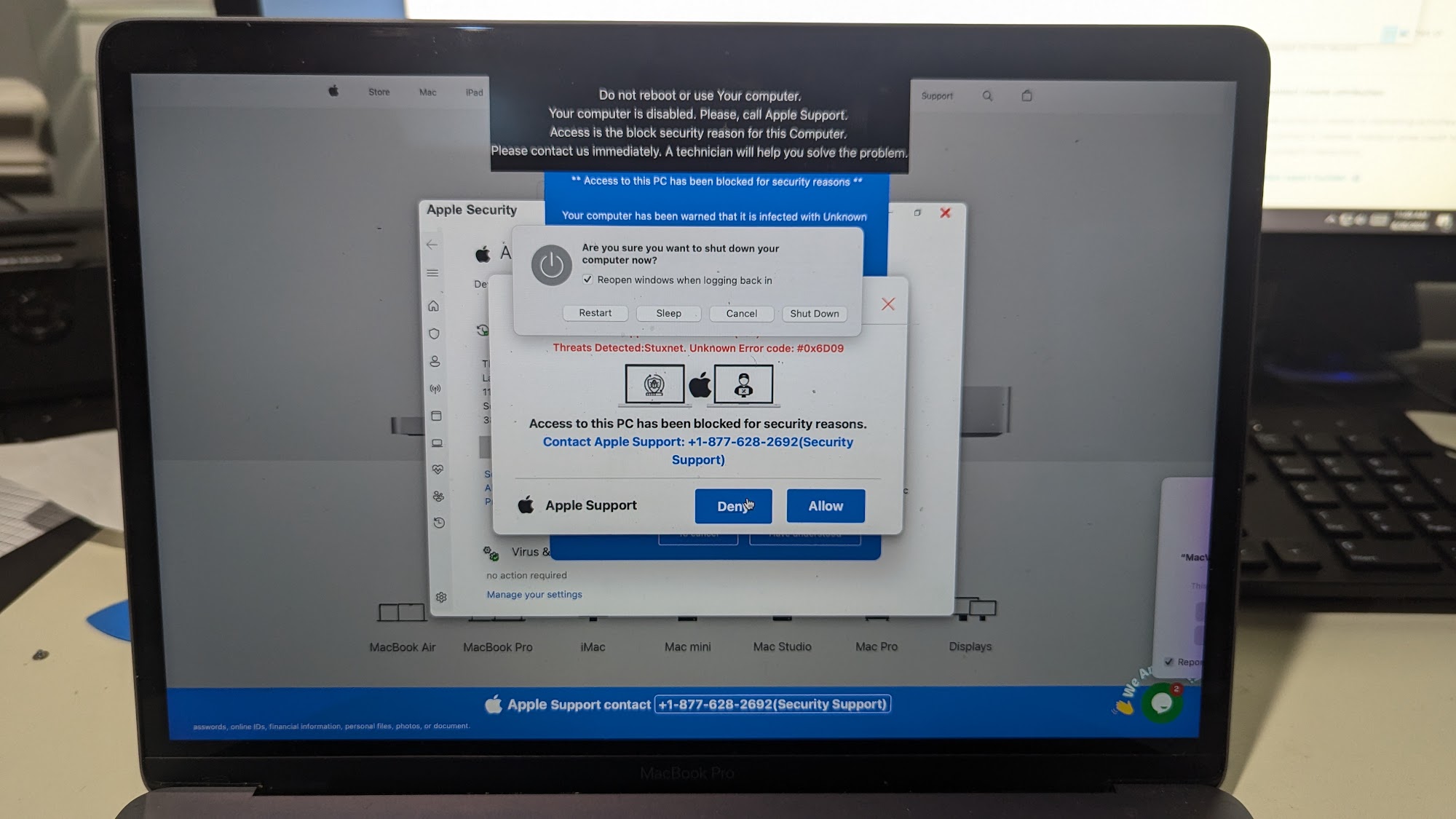Click Cancel in the shutdown dialog
1456x819 pixels.
(x=742, y=314)
